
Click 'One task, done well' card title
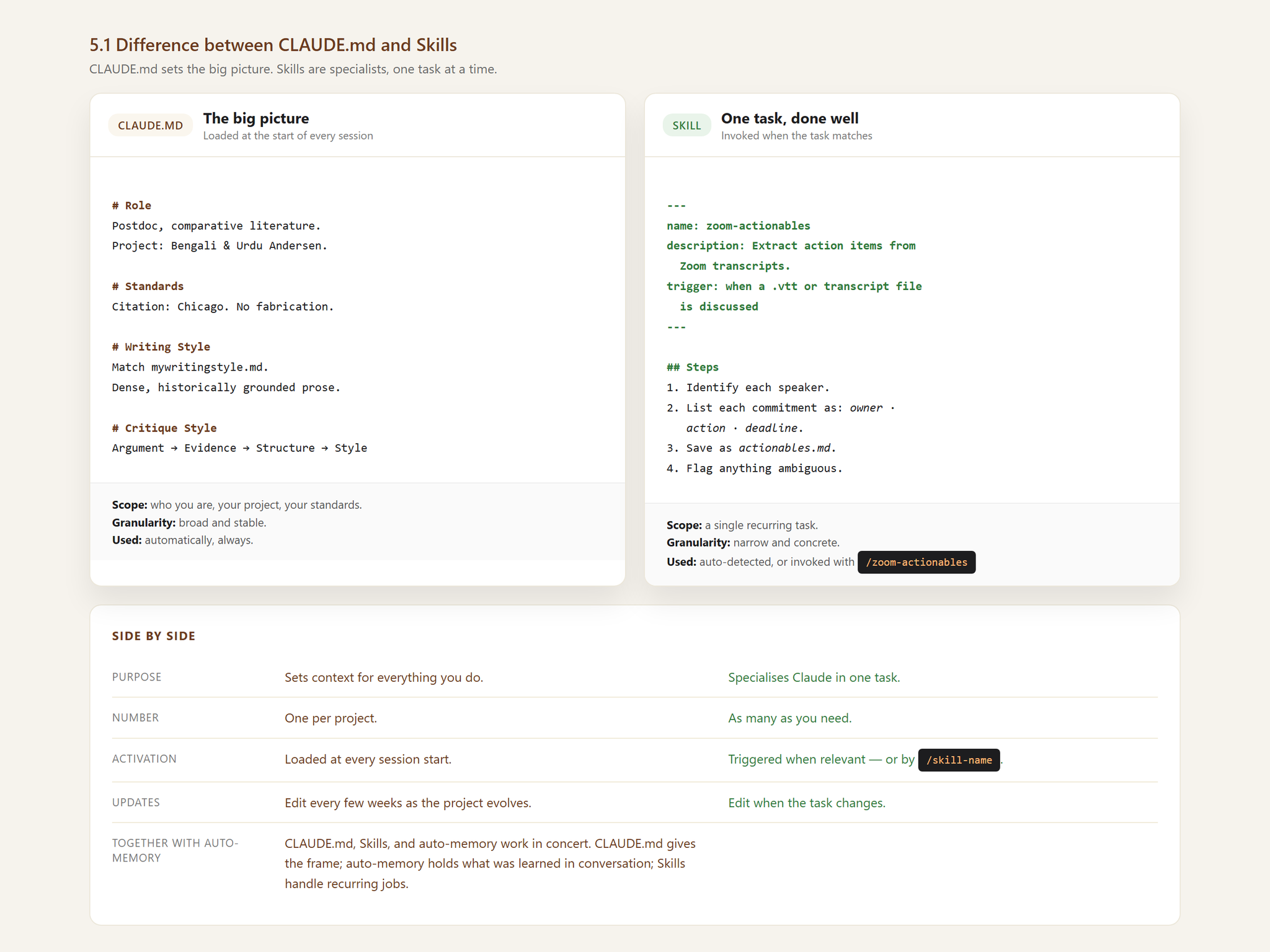pyautogui.click(x=789, y=118)
